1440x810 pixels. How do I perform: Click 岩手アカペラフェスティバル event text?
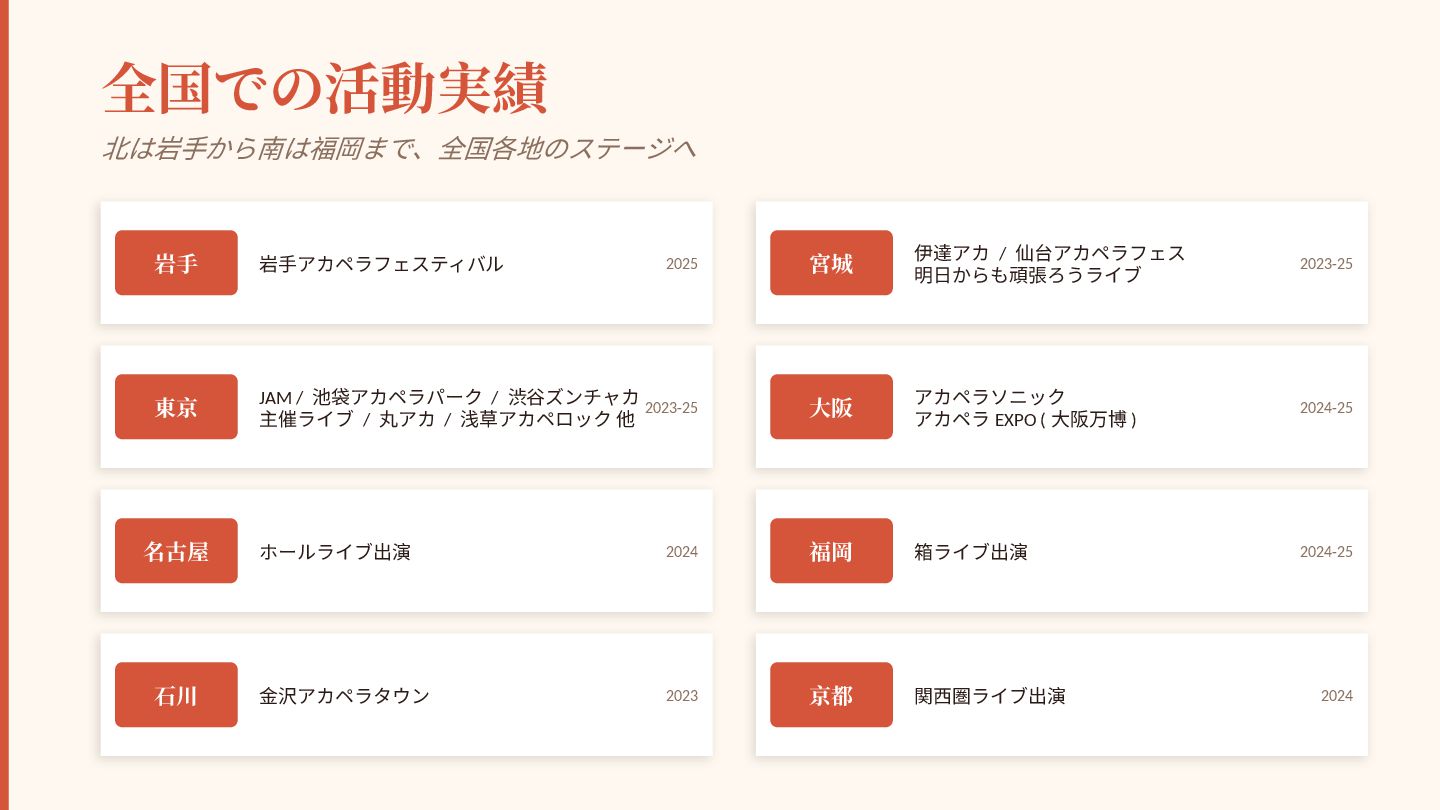click(x=381, y=264)
